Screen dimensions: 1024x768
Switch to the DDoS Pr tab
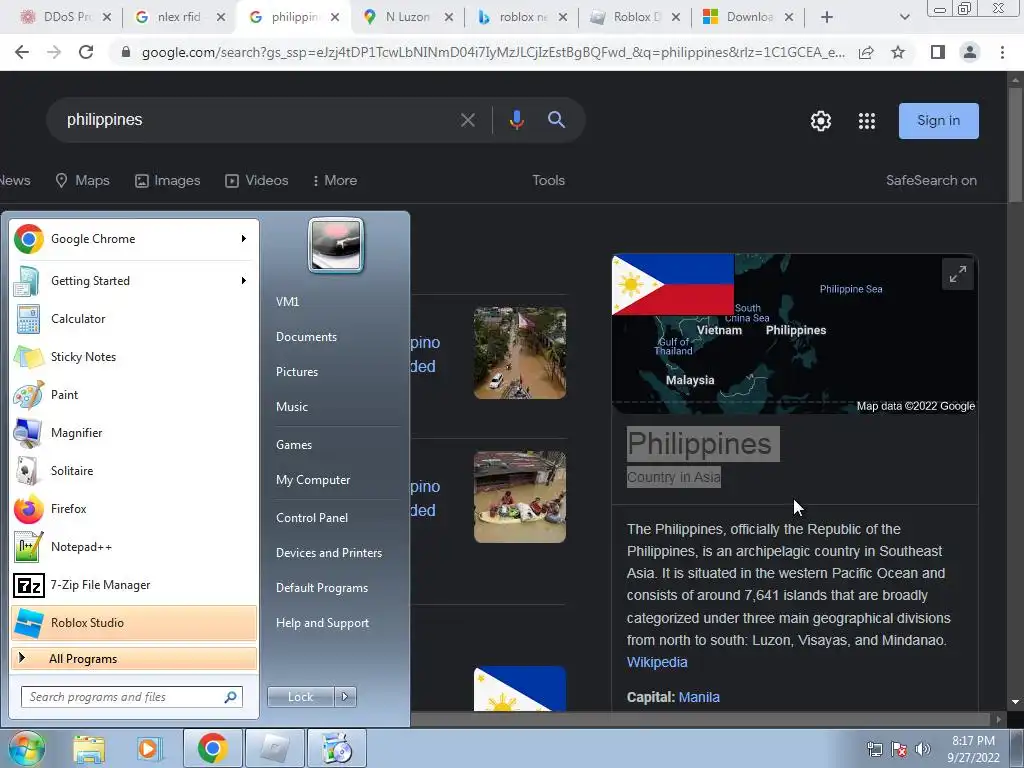click(x=65, y=17)
